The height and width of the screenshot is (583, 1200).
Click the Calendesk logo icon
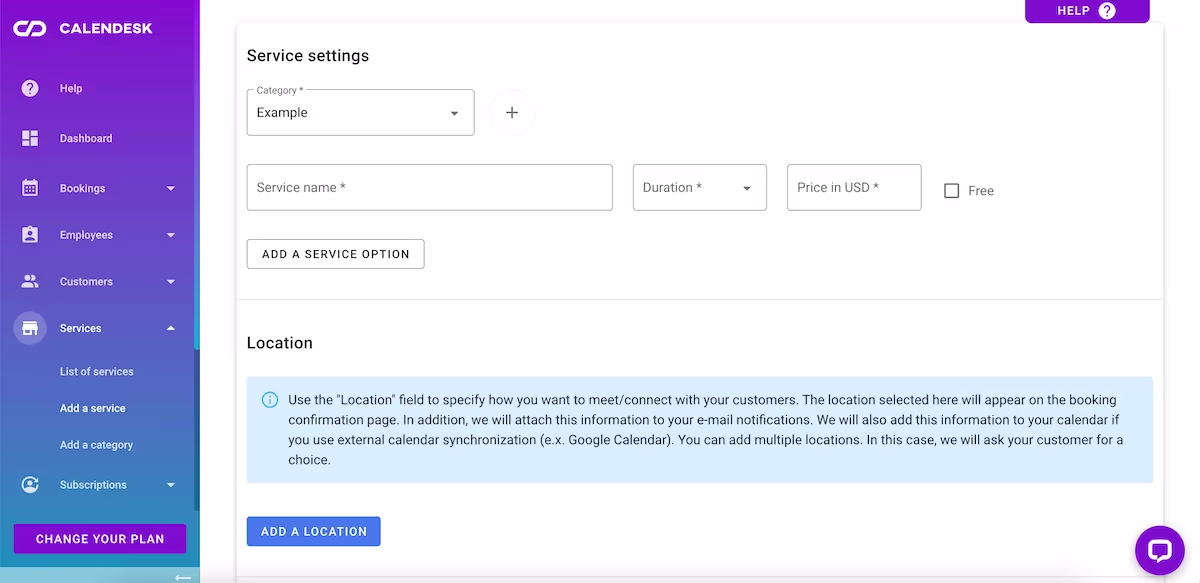(x=30, y=29)
